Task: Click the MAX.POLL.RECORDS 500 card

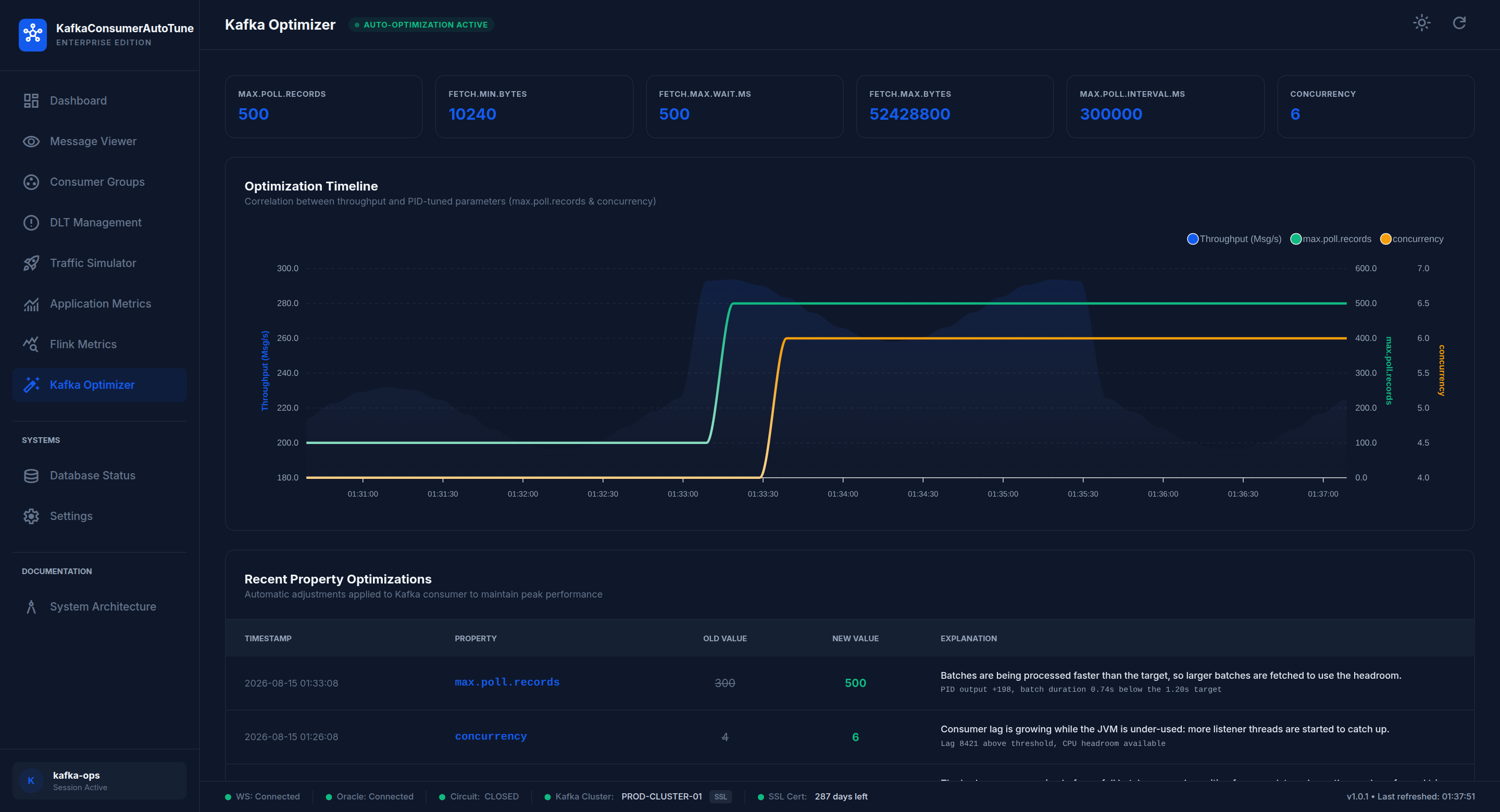Action: tap(323, 107)
